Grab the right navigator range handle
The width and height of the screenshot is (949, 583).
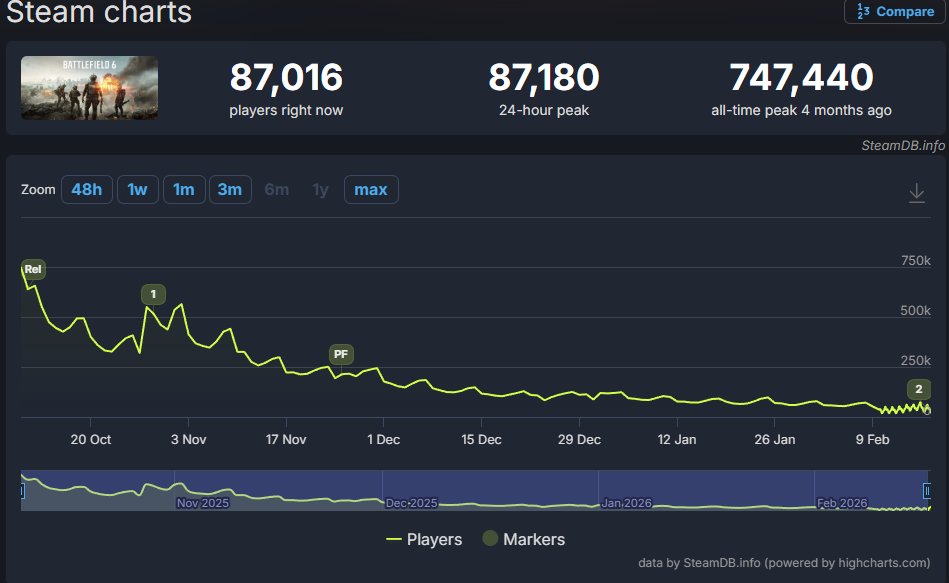pyautogui.click(x=927, y=490)
